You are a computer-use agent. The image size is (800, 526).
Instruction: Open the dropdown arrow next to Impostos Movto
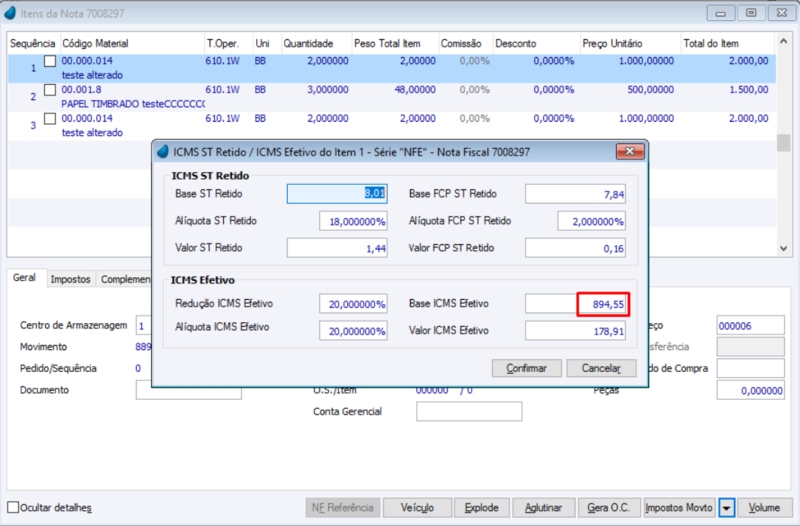727,508
